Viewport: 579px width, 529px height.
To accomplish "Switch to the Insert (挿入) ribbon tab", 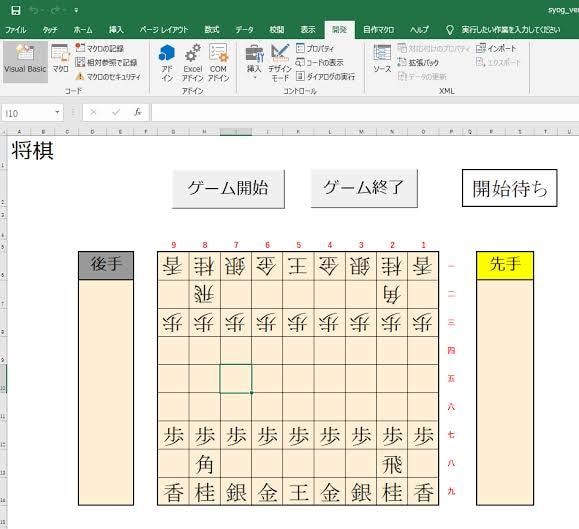I will 116,30.
